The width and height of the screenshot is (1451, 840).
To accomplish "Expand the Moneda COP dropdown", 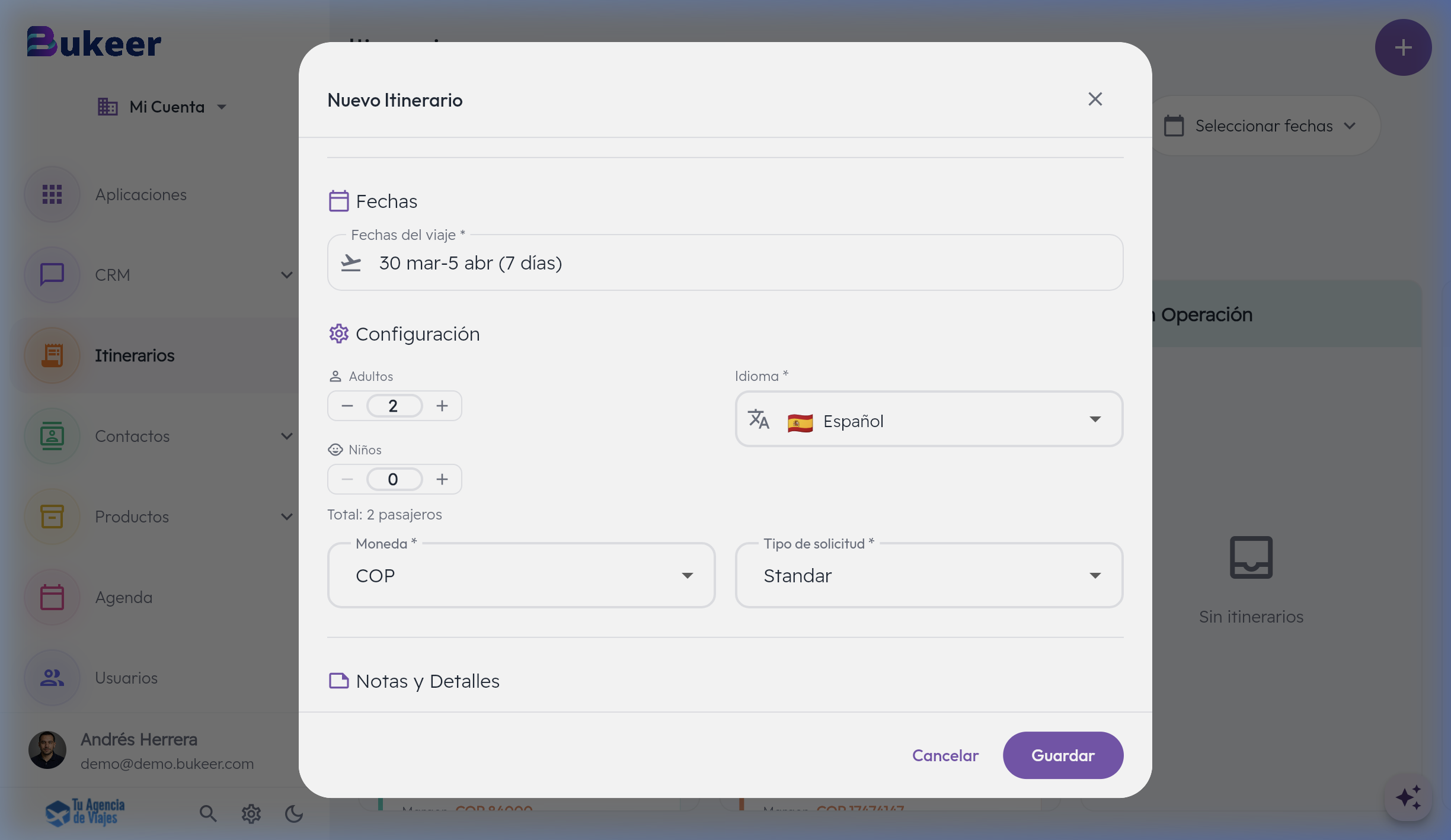I will 521,575.
